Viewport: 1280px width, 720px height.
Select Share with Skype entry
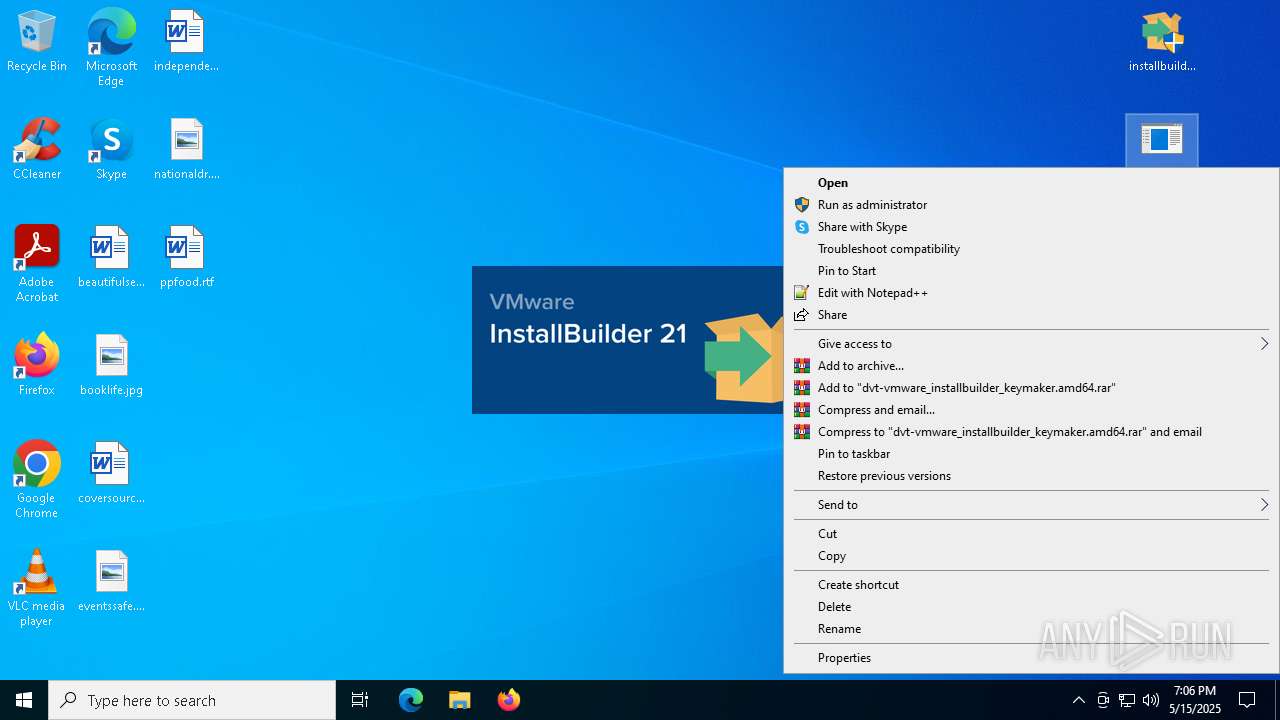pos(1031,227)
